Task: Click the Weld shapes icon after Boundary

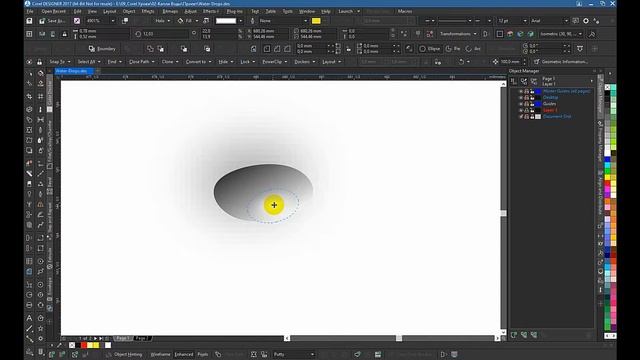Action: click(150, 49)
